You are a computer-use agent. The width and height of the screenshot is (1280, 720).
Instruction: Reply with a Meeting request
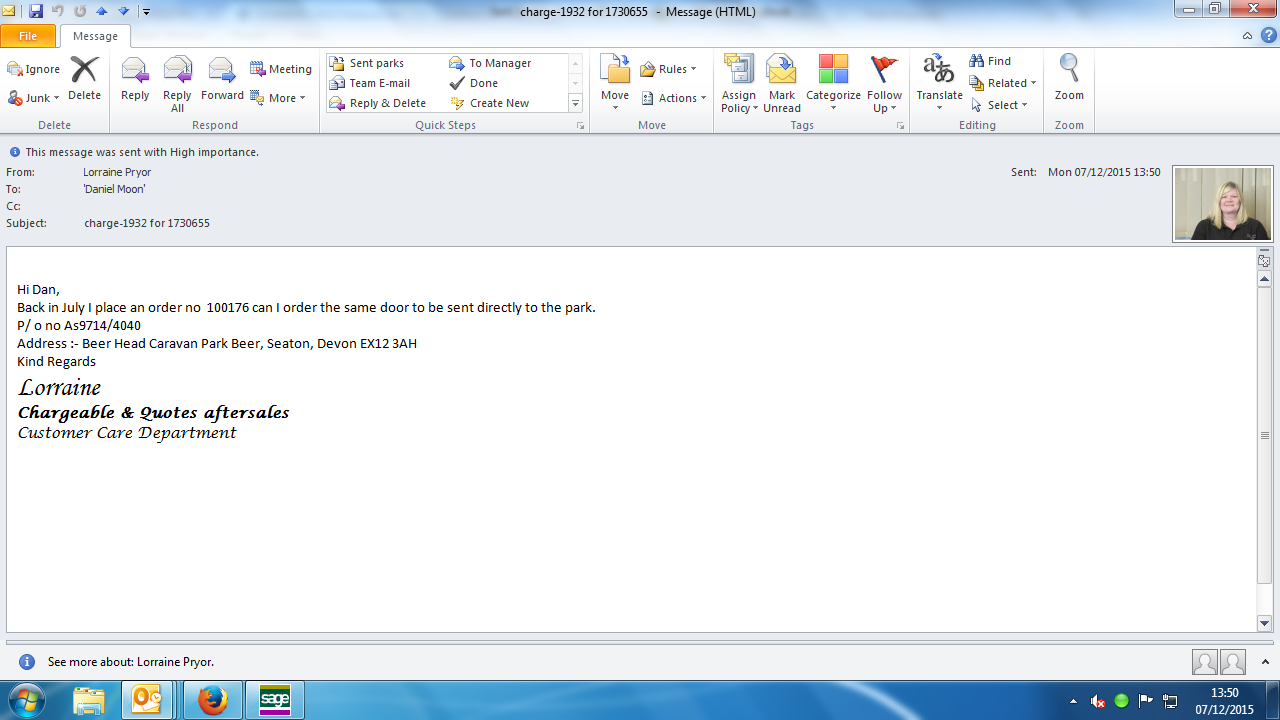pos(281,69)
